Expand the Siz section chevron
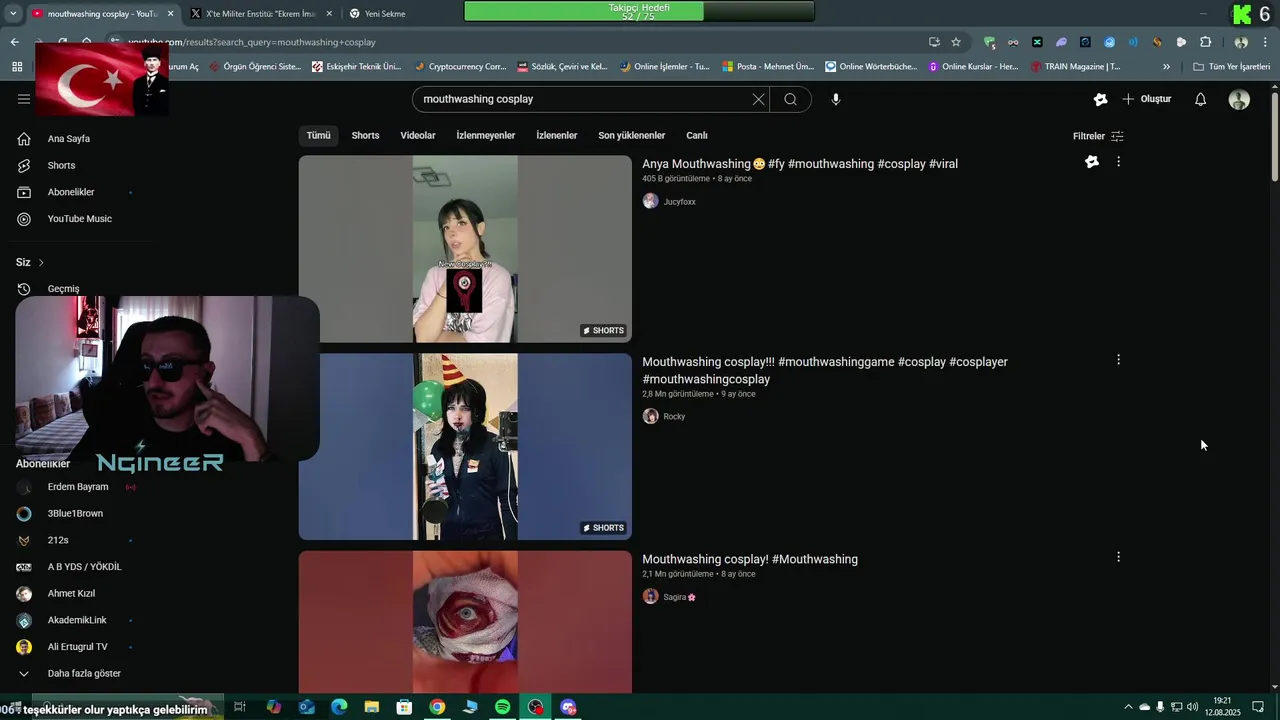The image size is (1280, 720). pyautogui.click(x=41, y=262)
